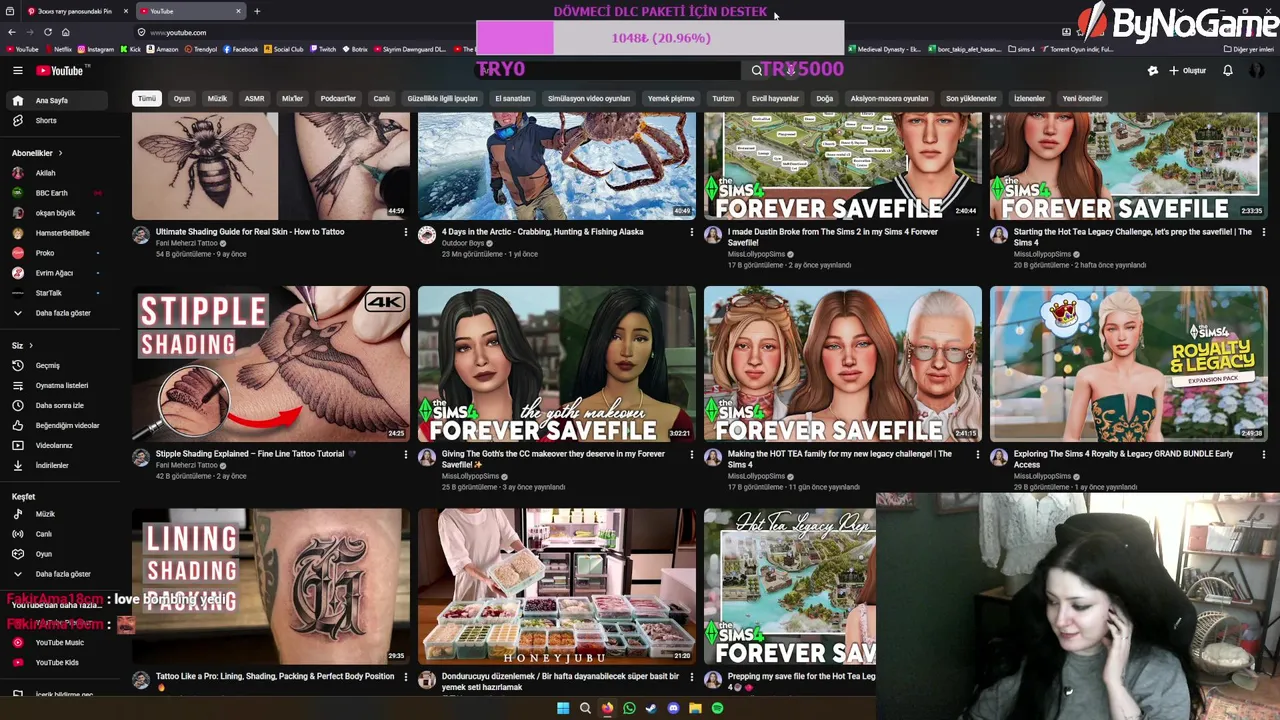Close the YouTube browser tab
1280x720 pixels.
[238, 11]
